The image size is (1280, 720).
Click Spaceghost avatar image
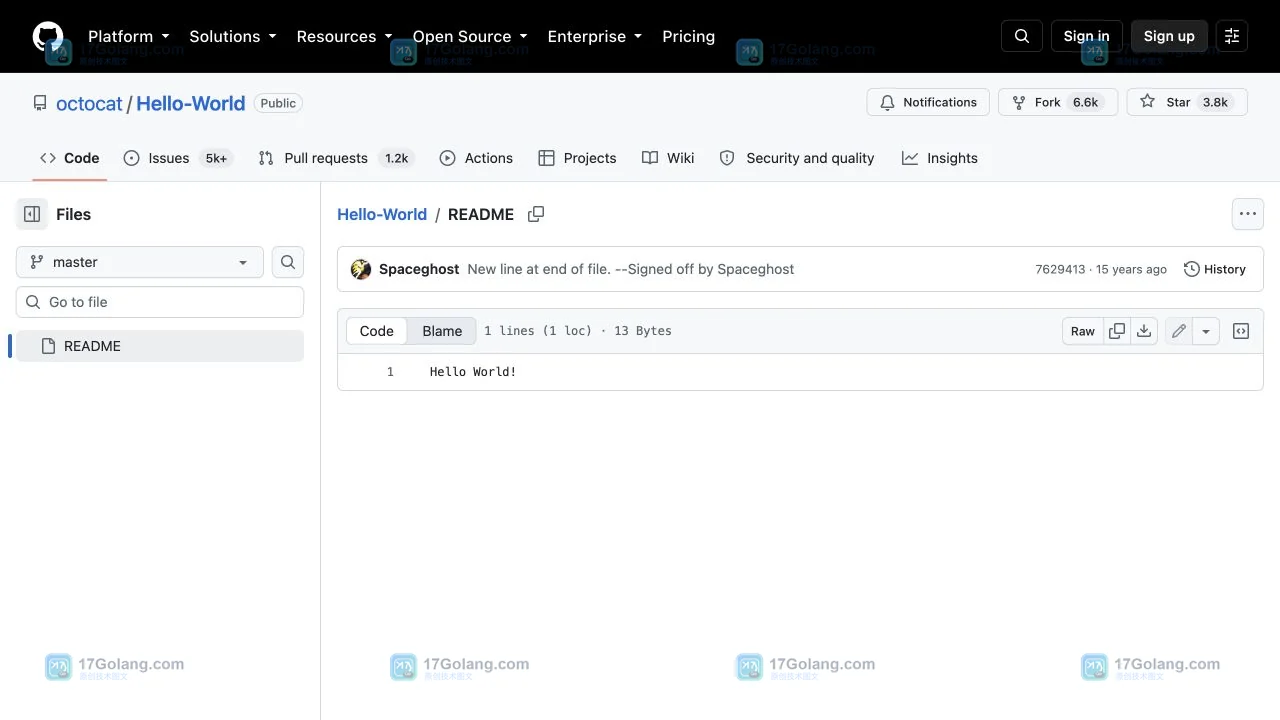[361, 269]
